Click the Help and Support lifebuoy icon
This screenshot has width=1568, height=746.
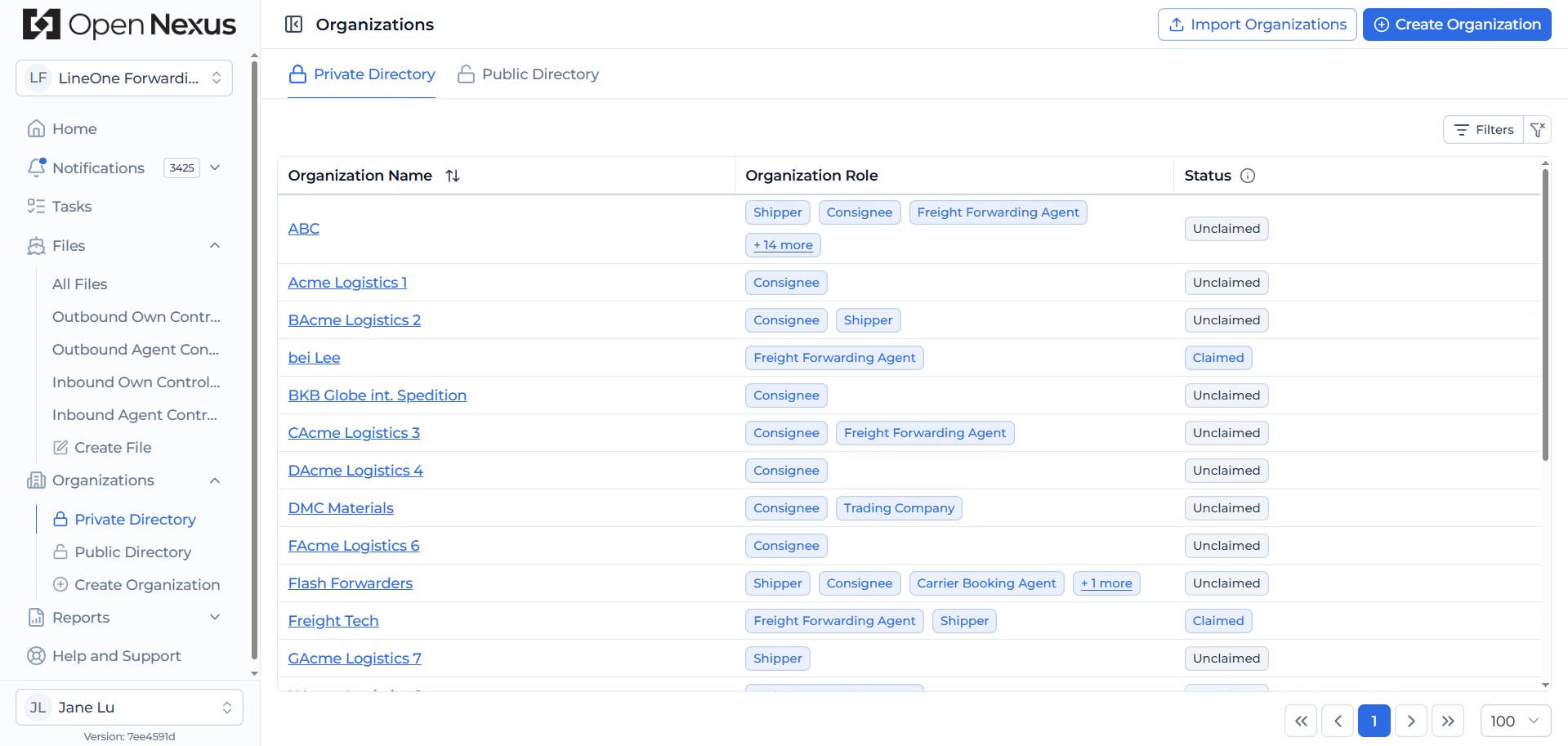tap(36, 656)
